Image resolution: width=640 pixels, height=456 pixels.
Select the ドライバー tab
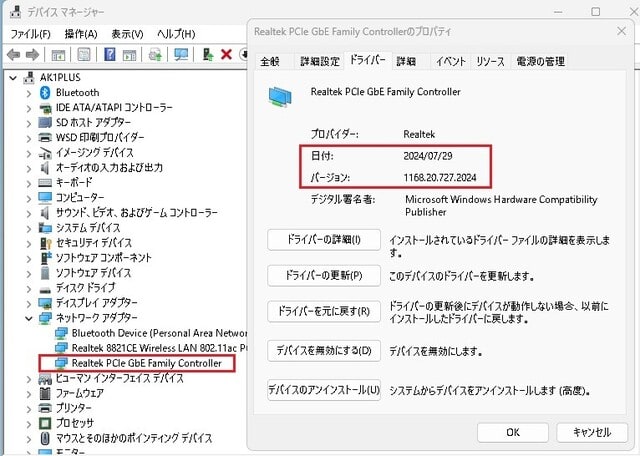368,60
